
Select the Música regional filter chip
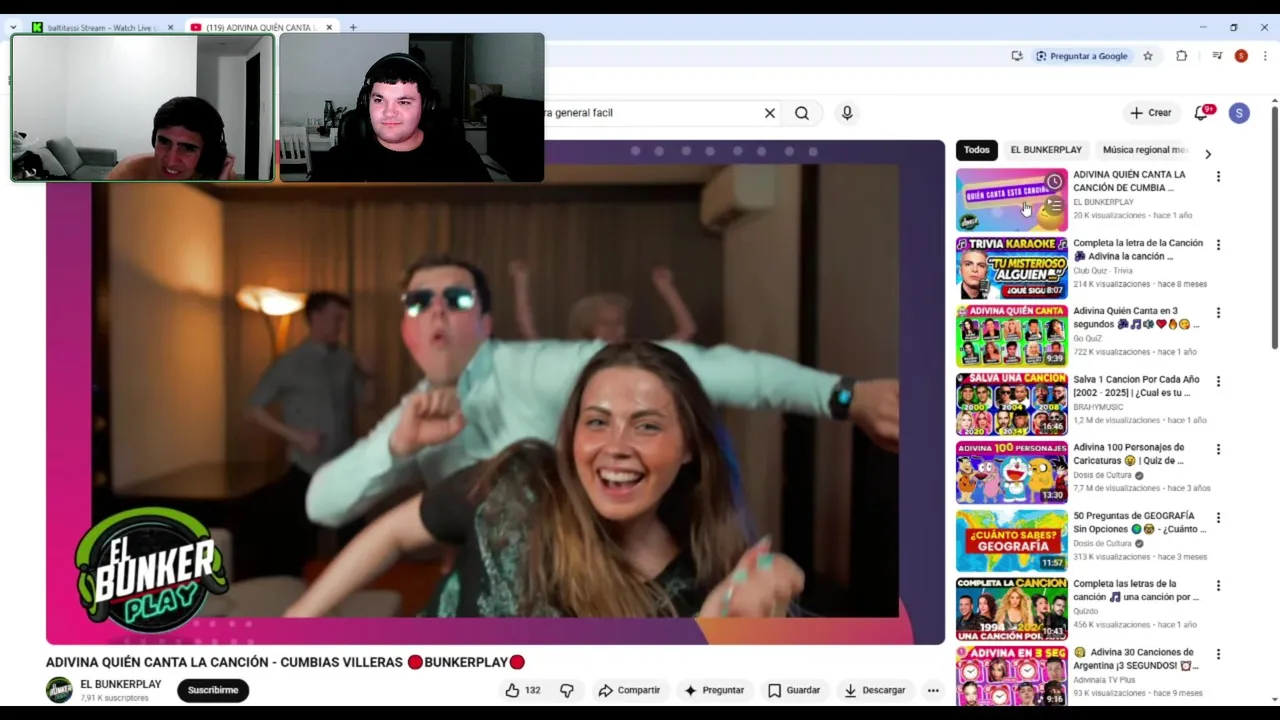pyautogui.click(x=1145, y=150)
